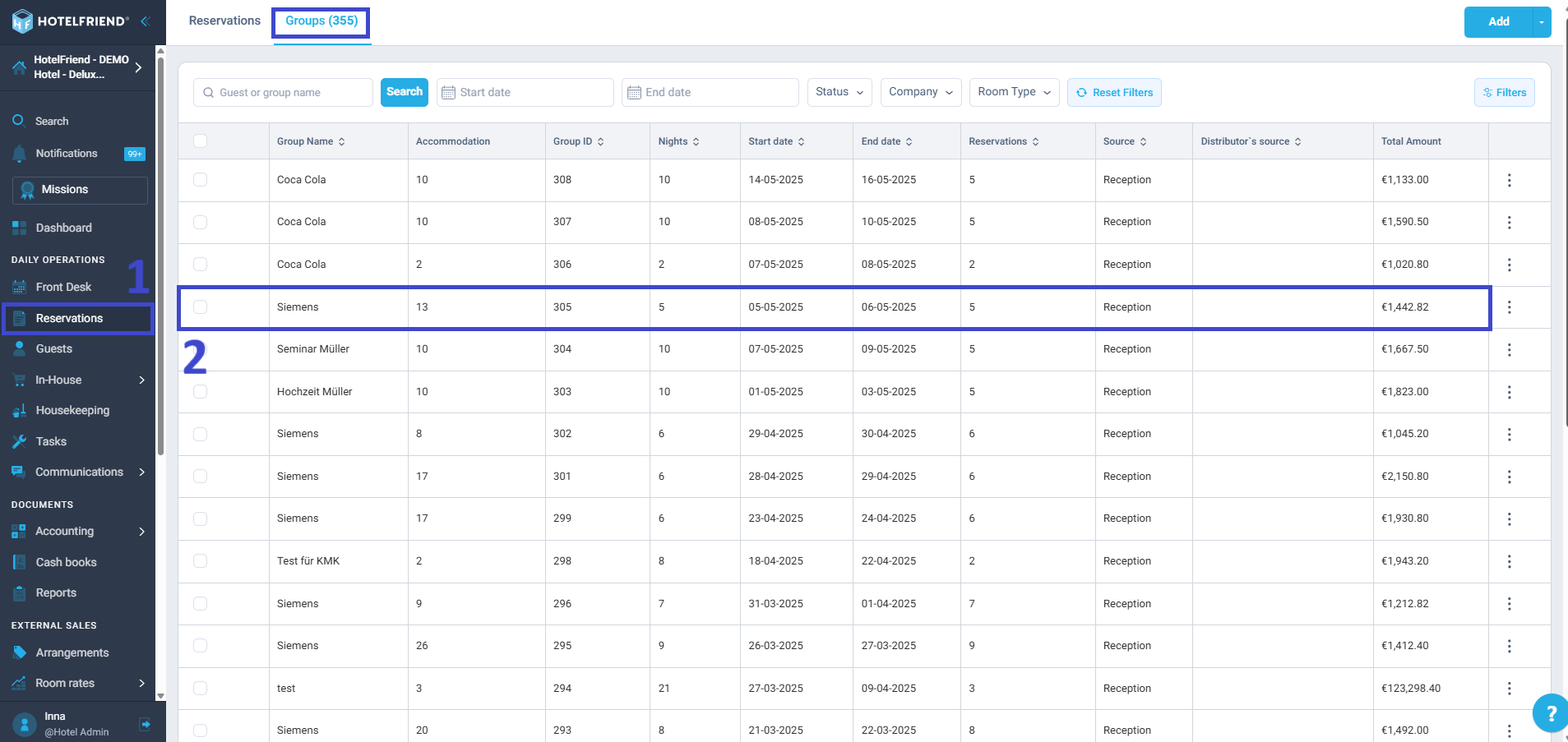1568x742 pixels.
Task: Open the Filters panel button
Action: (x=1504, y=93)
